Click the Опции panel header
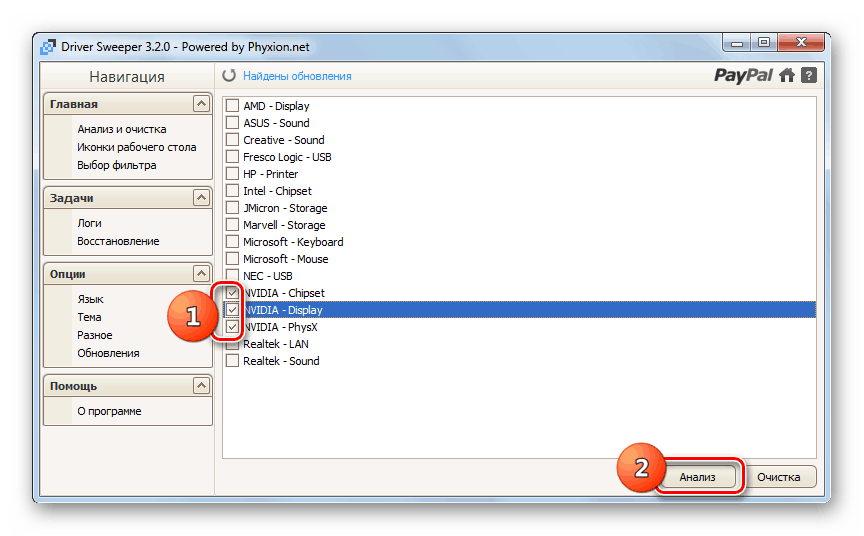Viewport: 864px width, 536px height. 128,273
